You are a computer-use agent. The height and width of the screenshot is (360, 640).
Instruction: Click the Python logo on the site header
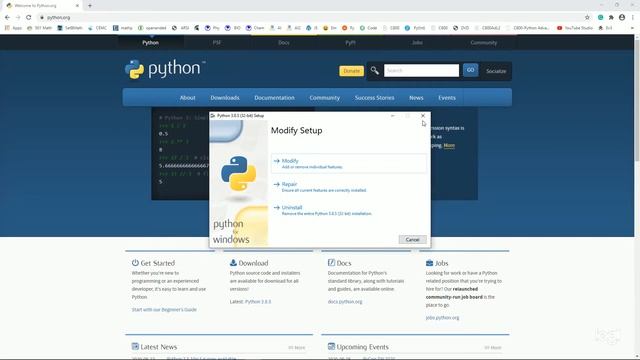tap(165, 69)
